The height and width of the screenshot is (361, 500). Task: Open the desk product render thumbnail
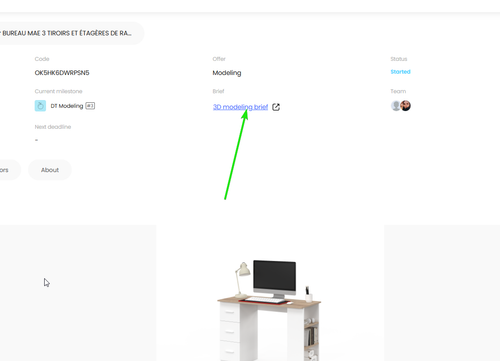[x=270, y=293]
